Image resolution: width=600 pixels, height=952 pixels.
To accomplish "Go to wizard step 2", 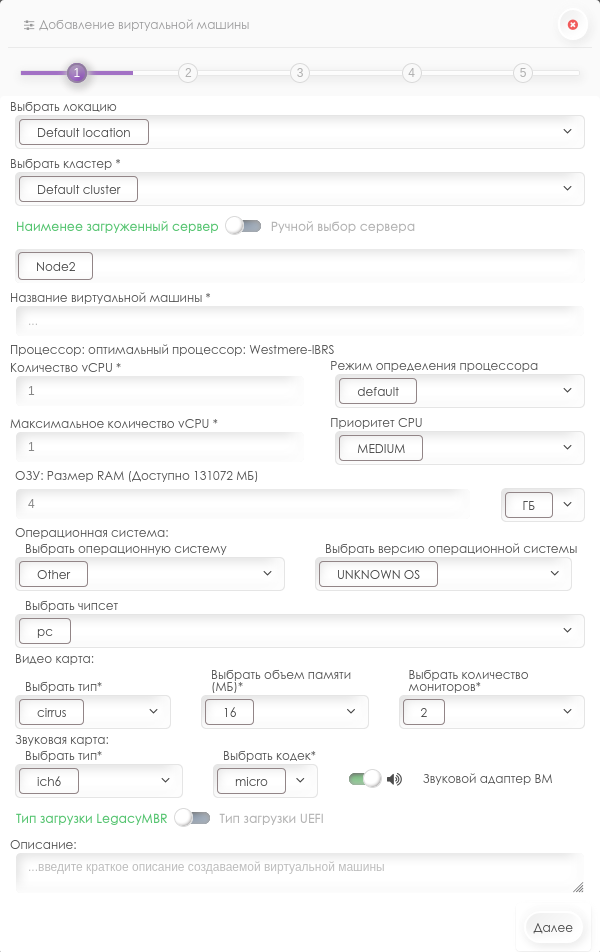I will point(188,73).
